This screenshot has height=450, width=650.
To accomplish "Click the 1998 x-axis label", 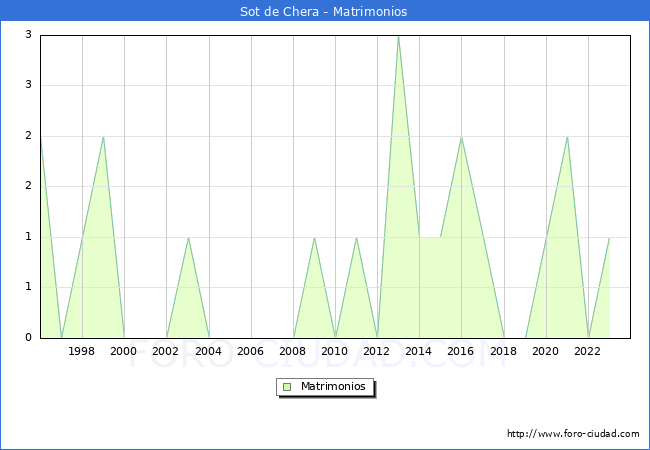I will pos(82,351).
